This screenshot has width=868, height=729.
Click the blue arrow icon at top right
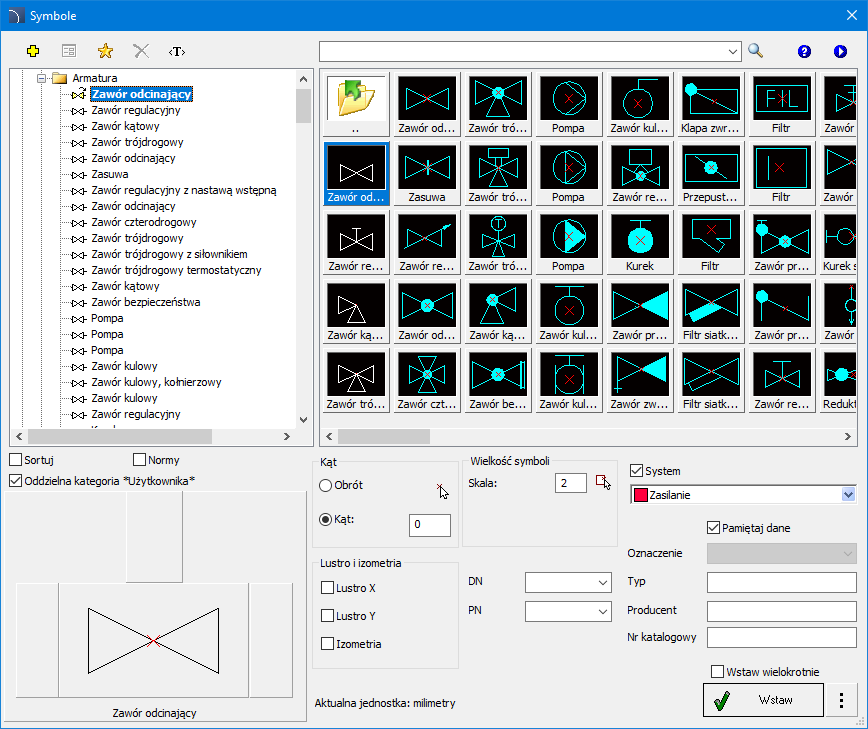pos(840,51)
